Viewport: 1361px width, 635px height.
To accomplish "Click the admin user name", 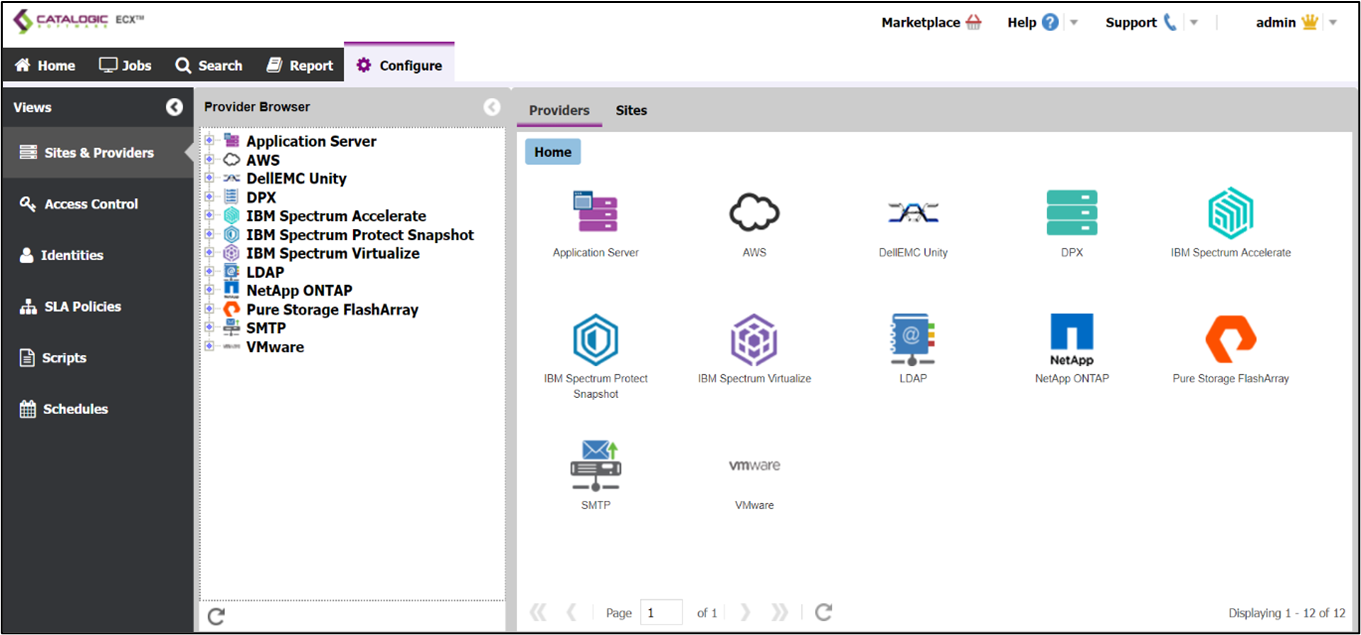I will coord(1276,22).
